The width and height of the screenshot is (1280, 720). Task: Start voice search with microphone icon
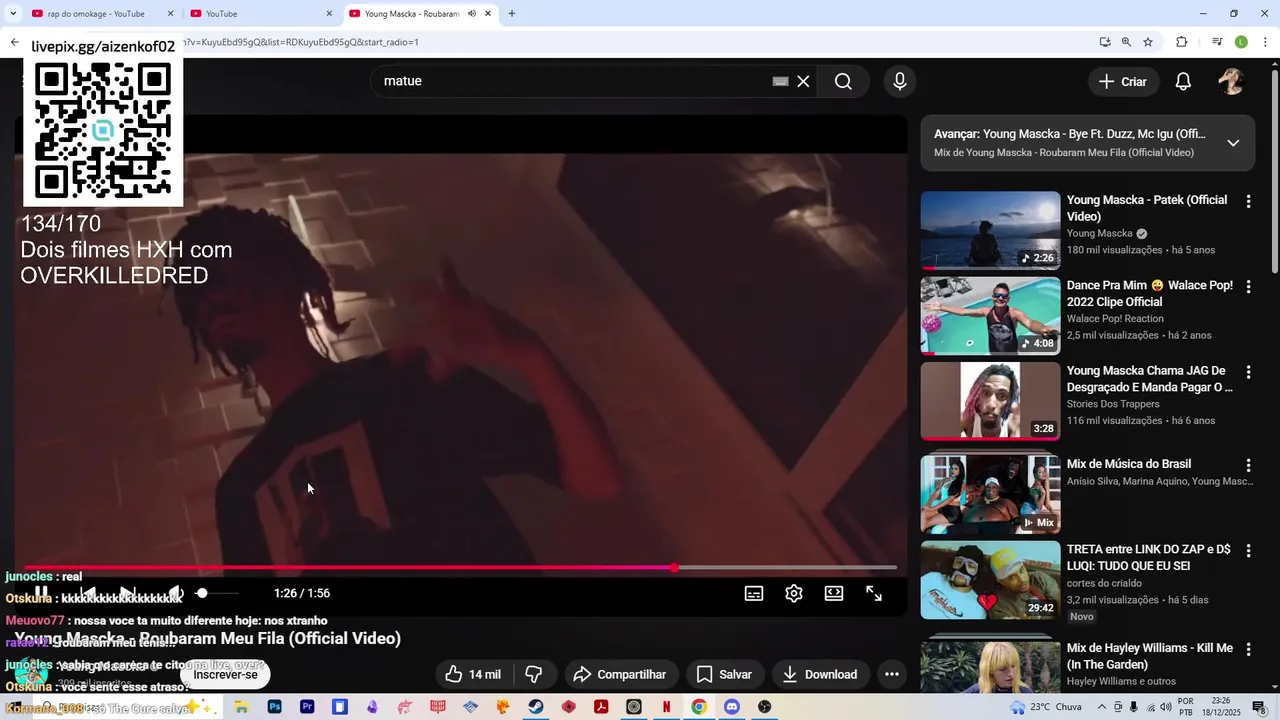(x=900, y=82)
